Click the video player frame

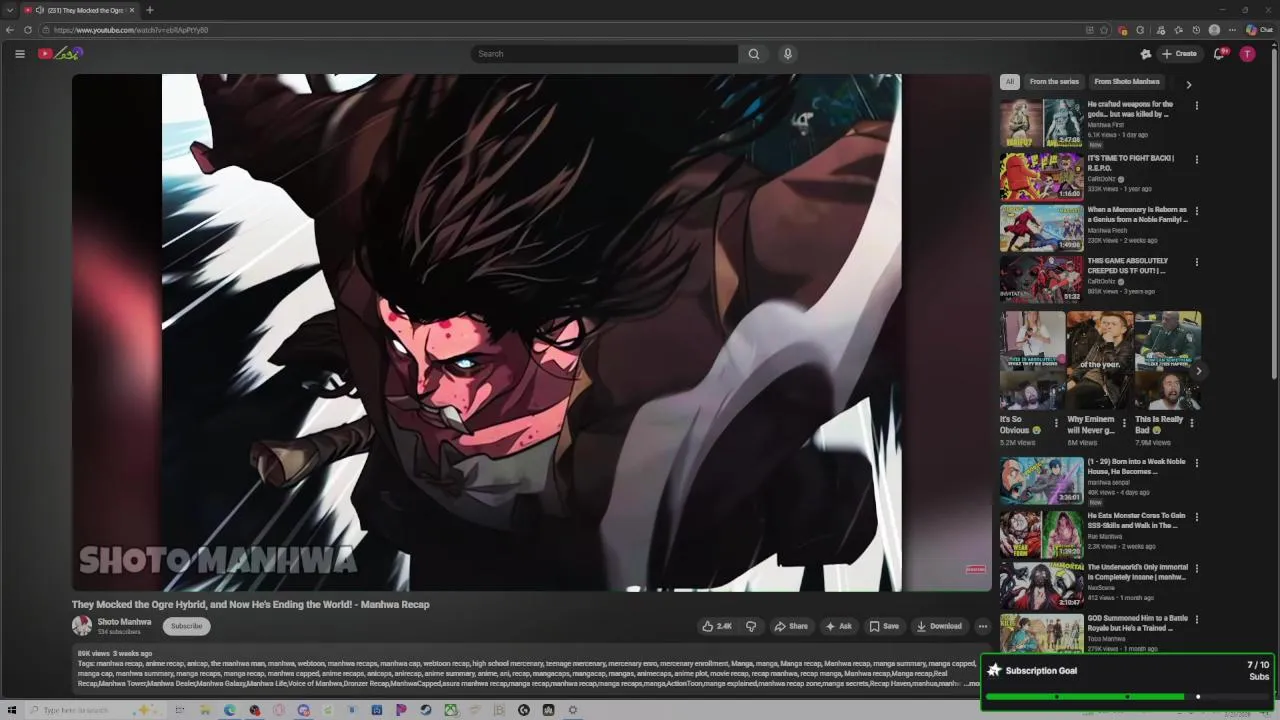point(531,332)
